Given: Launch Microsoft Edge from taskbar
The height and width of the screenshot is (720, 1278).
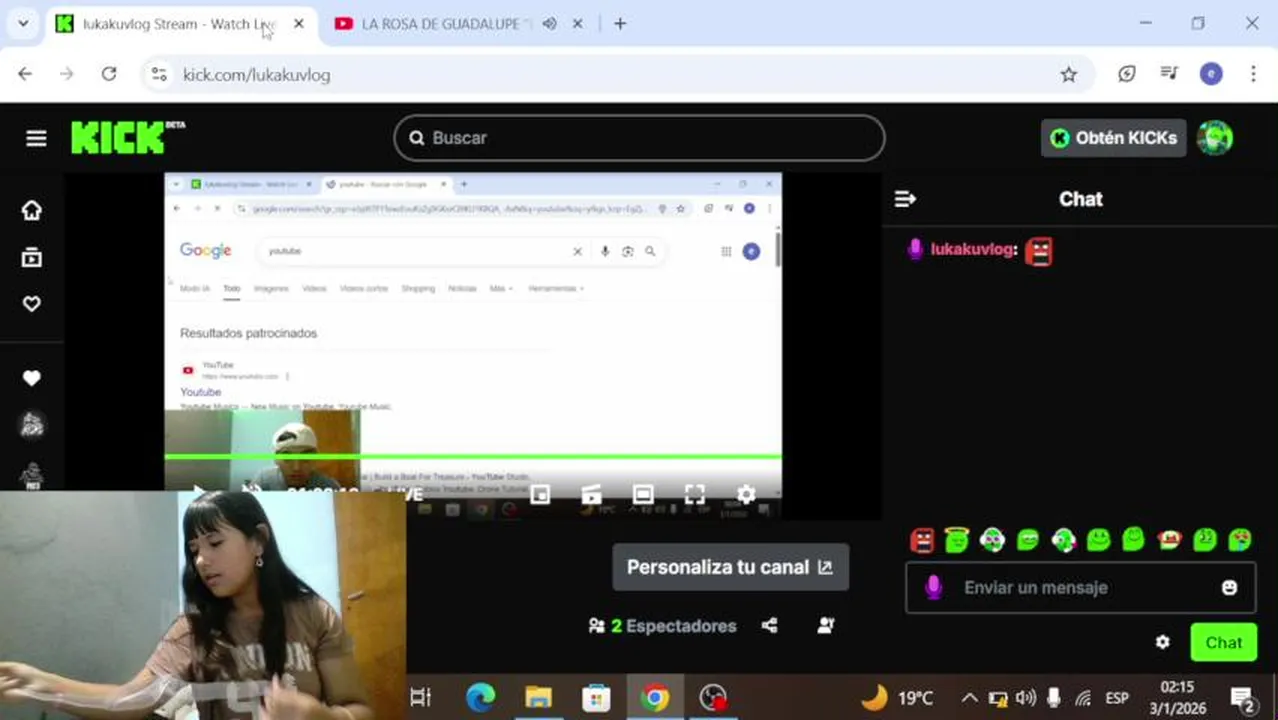Looking at the screenshot, I should (480, 697).
